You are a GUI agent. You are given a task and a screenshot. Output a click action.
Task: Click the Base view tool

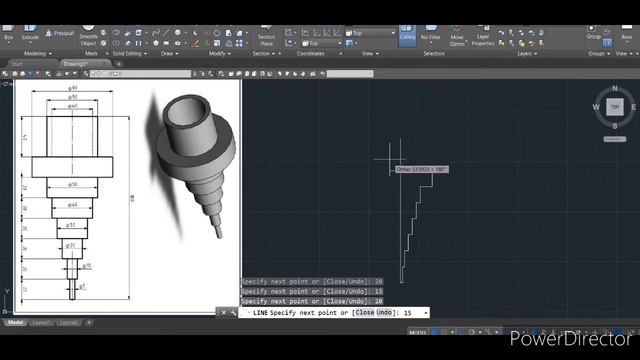627,33
